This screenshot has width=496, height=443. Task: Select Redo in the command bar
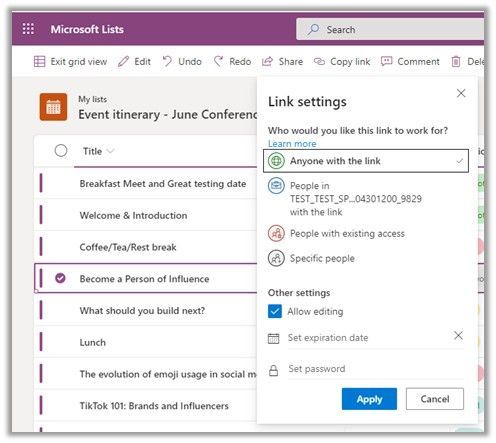pyautogui.click(x=232, y=61)
